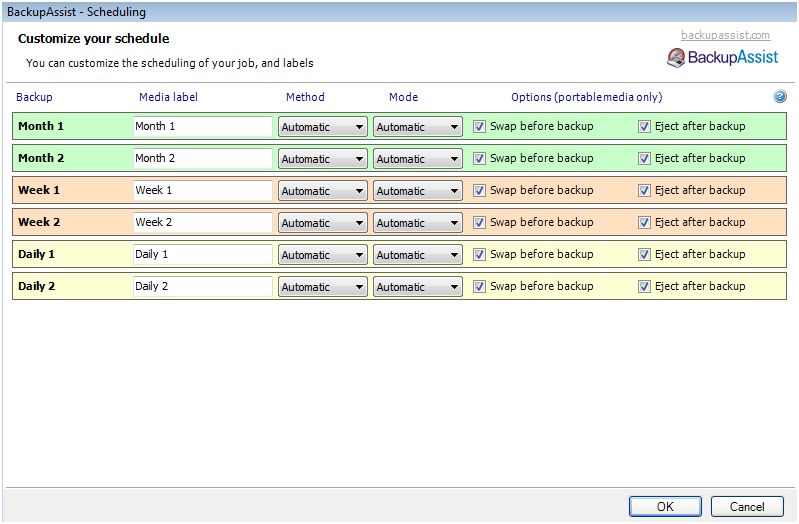
Task: Click the Cancel button
Action: [x=747, y=506]
